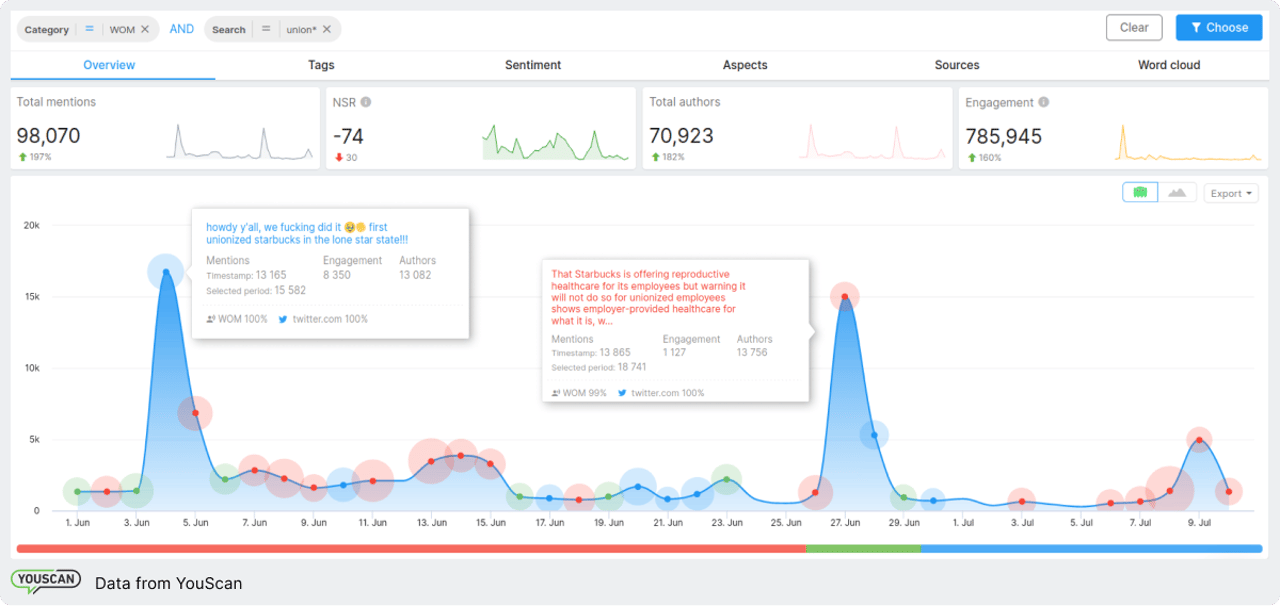Switch to area chart view
1280x606 pixels.
click(x=1177, y=193)
